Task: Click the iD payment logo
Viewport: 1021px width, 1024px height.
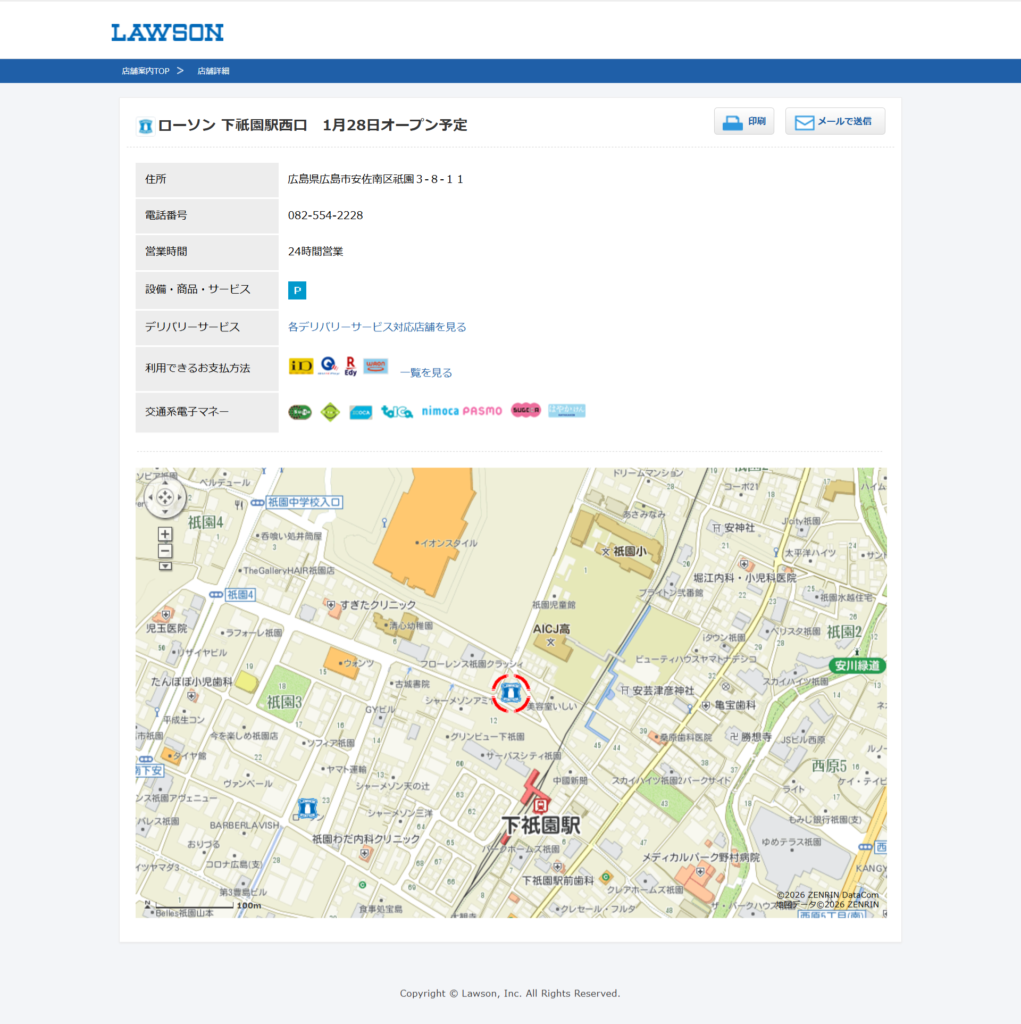Action: pyautogui.click(x=301, y=366)
